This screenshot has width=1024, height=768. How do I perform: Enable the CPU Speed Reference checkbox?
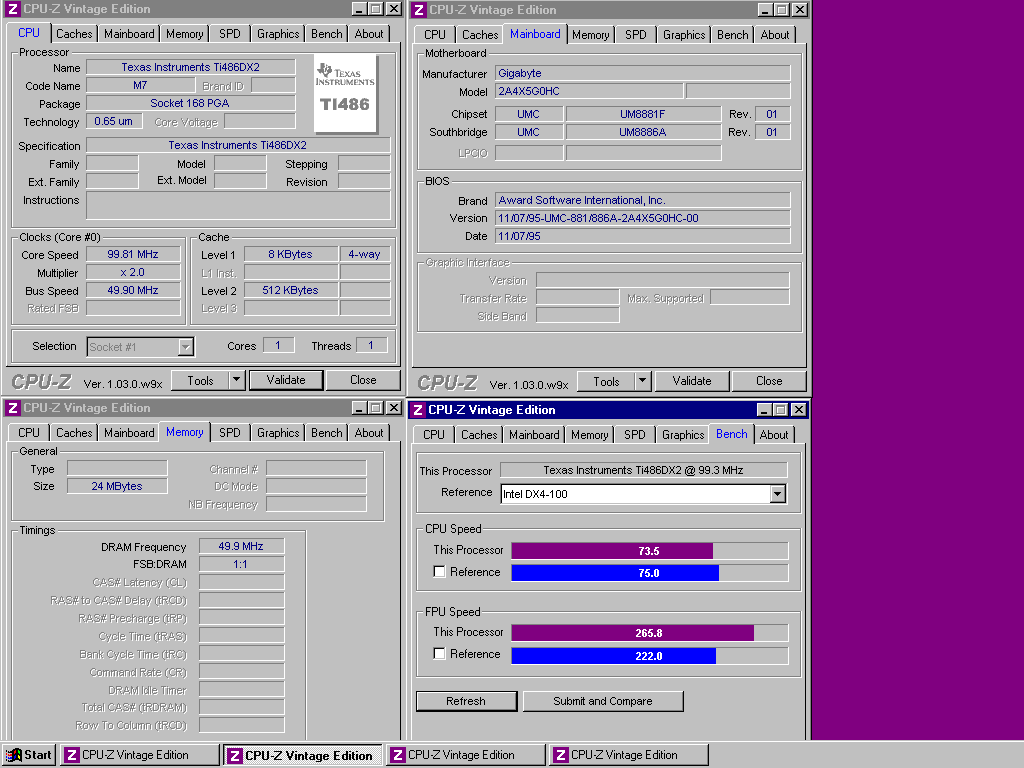[440, 572]
